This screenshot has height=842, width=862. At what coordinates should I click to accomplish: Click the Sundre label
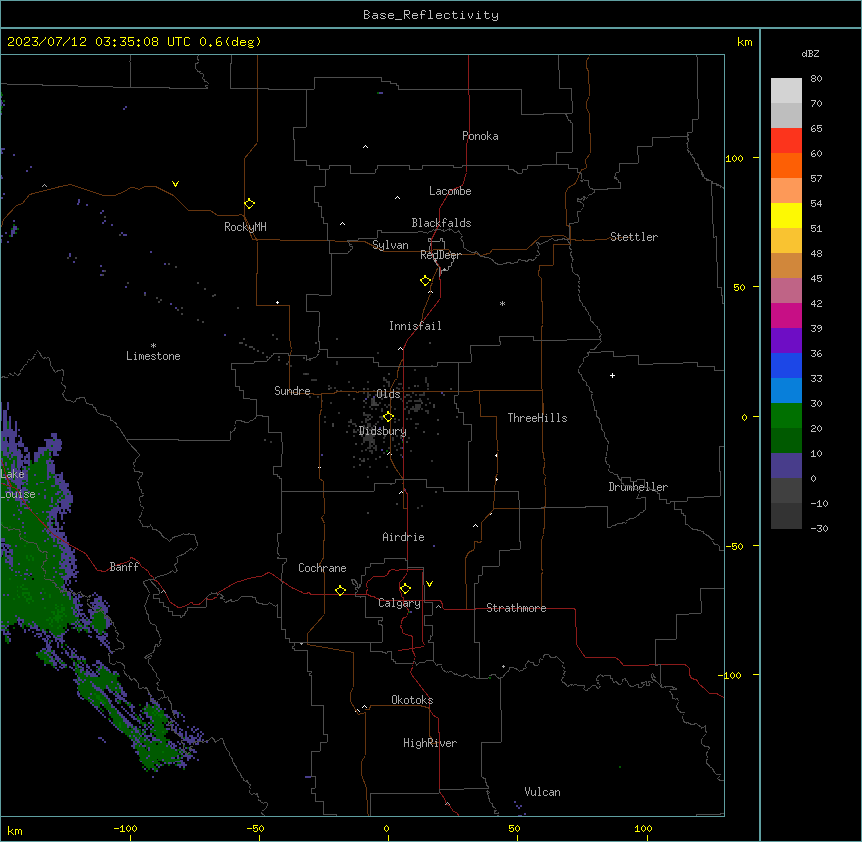pos(292,391)
